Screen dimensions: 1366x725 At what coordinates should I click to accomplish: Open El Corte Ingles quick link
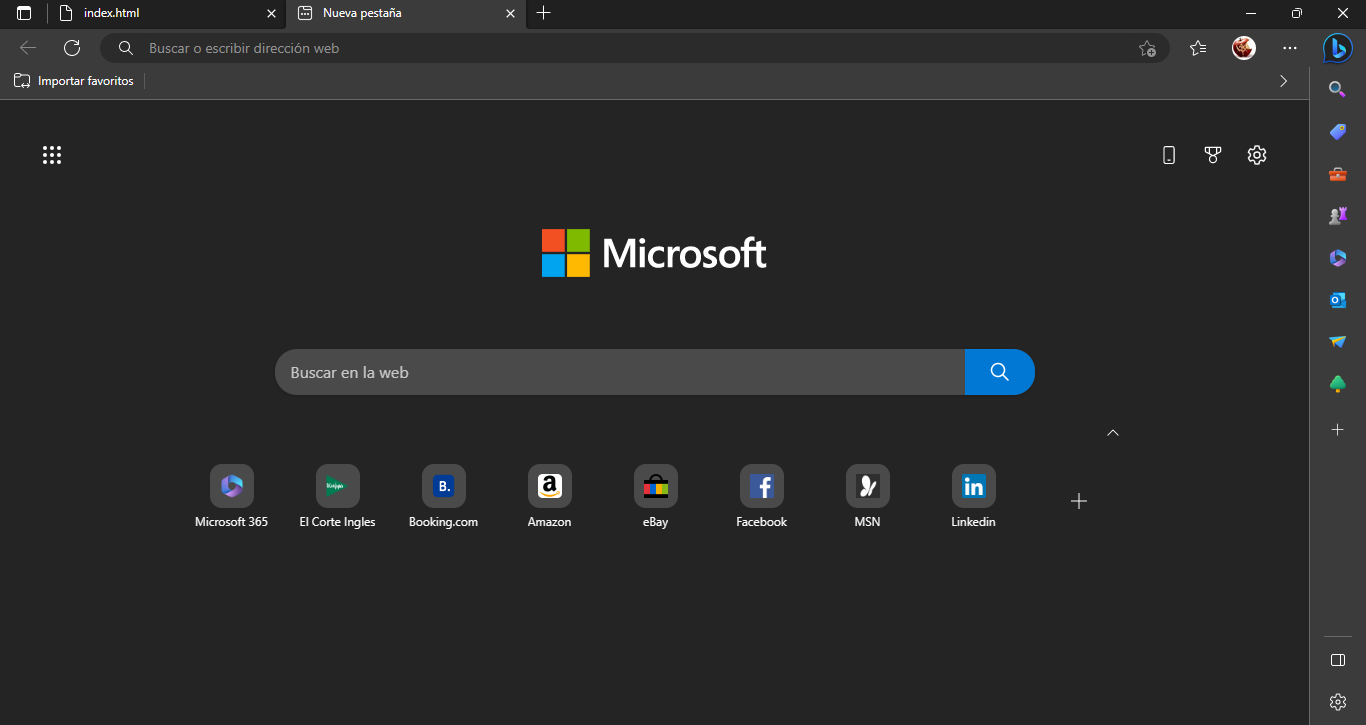click(338, 497)
